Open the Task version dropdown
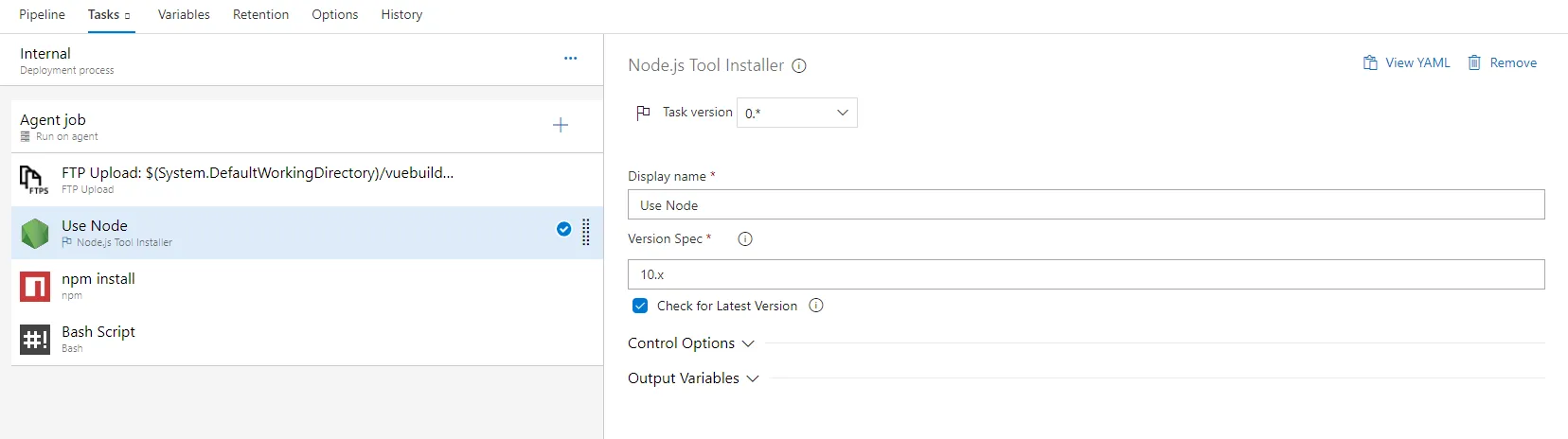The height and width of the screenshot is (439, 1568). click(x=796, y=113)
